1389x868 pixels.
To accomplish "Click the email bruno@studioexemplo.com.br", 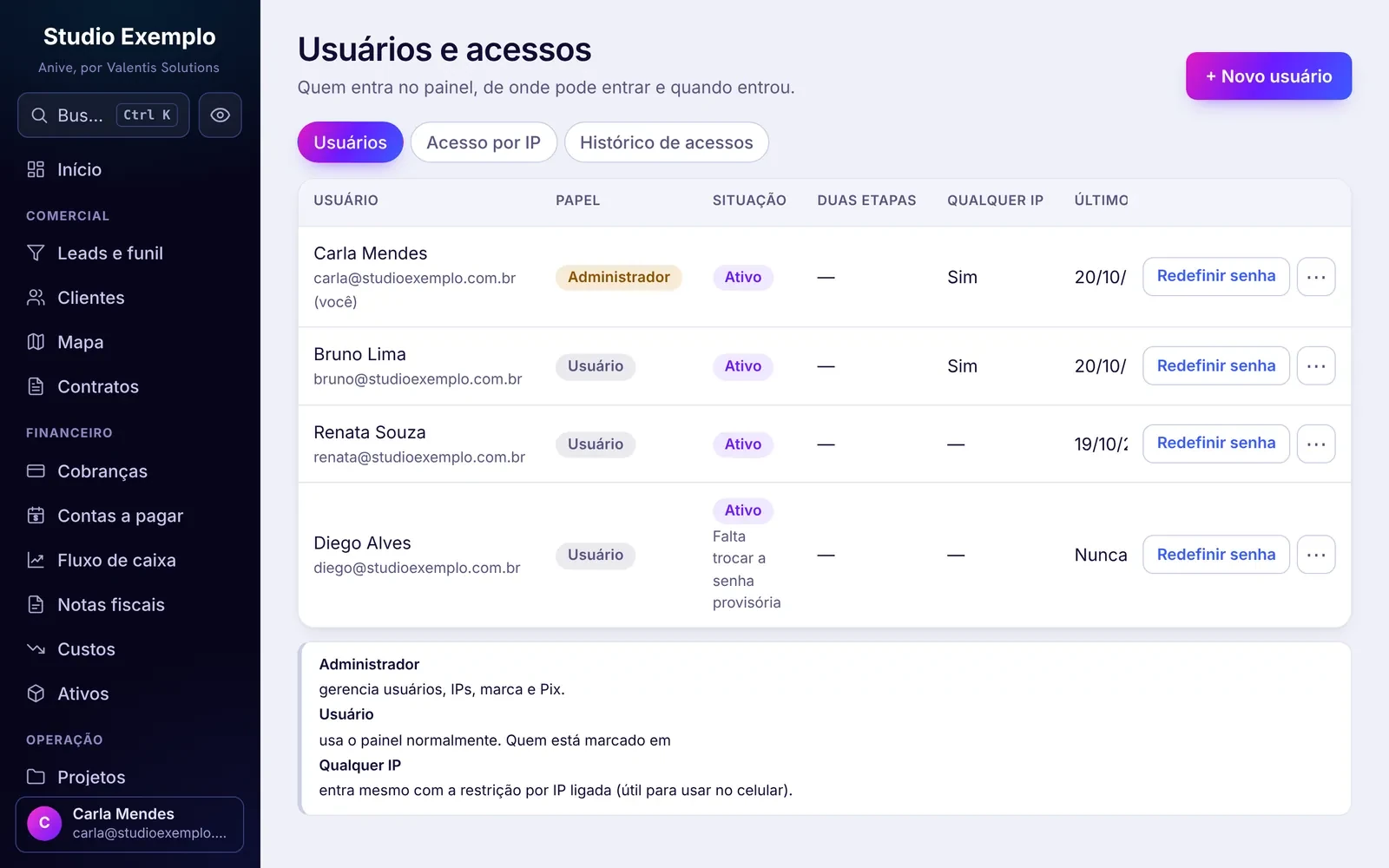I will pos(418,379).
